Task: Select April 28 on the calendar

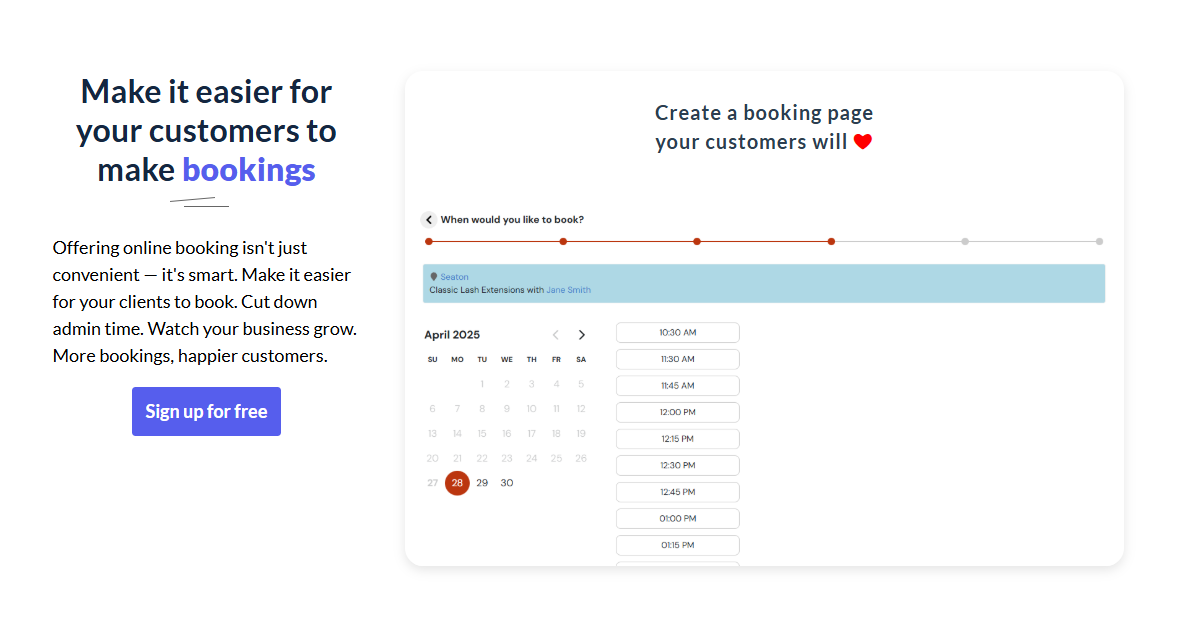Action: click(x=457, y=483)
